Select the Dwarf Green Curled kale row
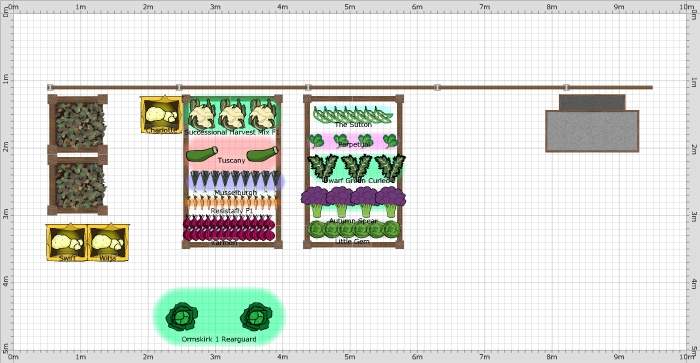The image size is (700, 363). [x=356, y=168]
